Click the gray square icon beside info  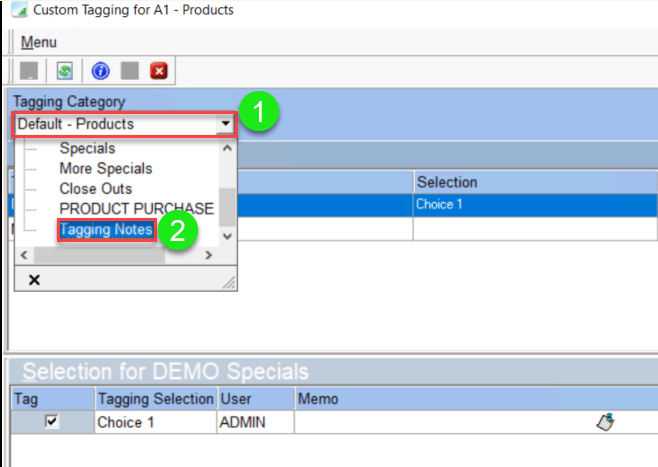129,71
